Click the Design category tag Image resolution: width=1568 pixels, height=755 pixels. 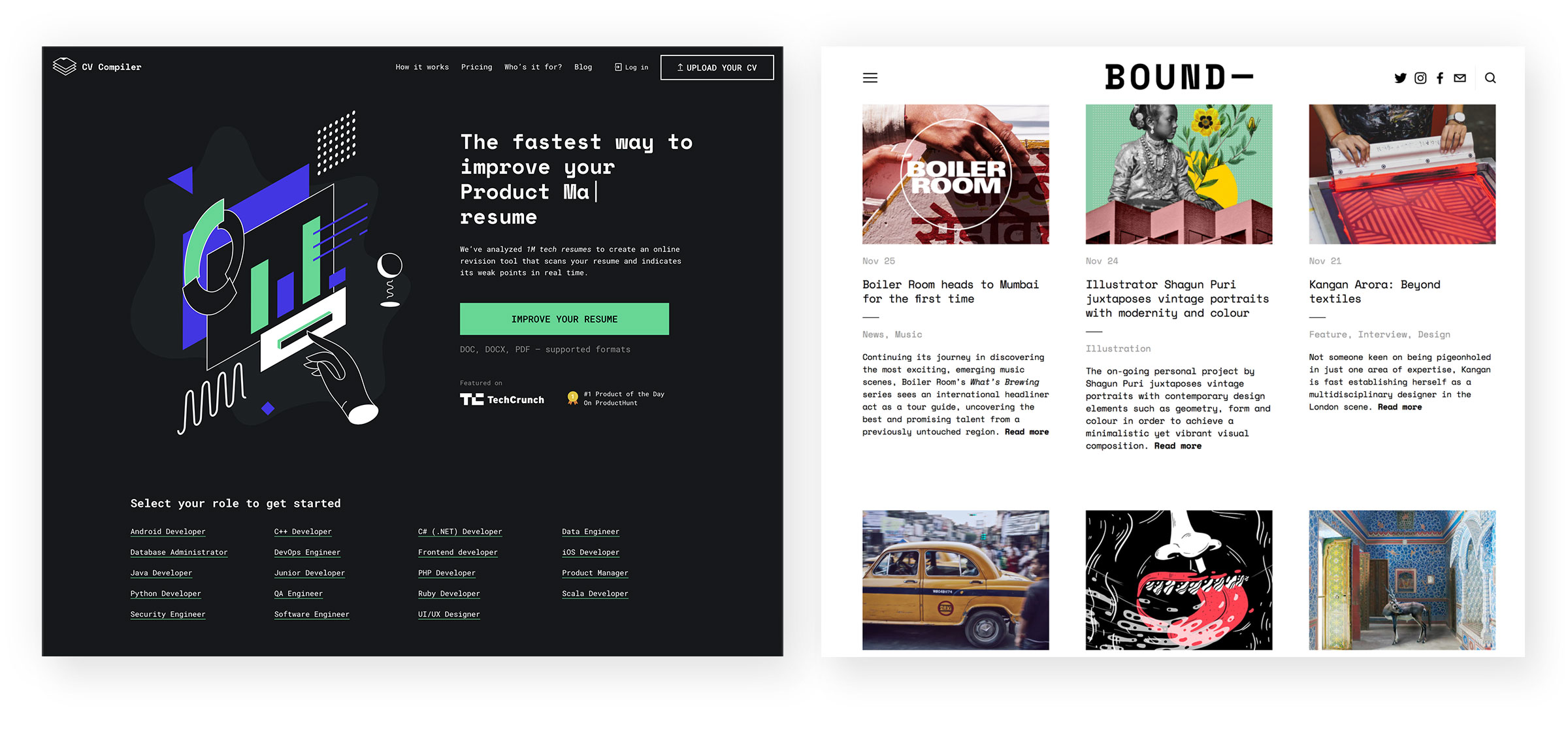(1434, 334)
